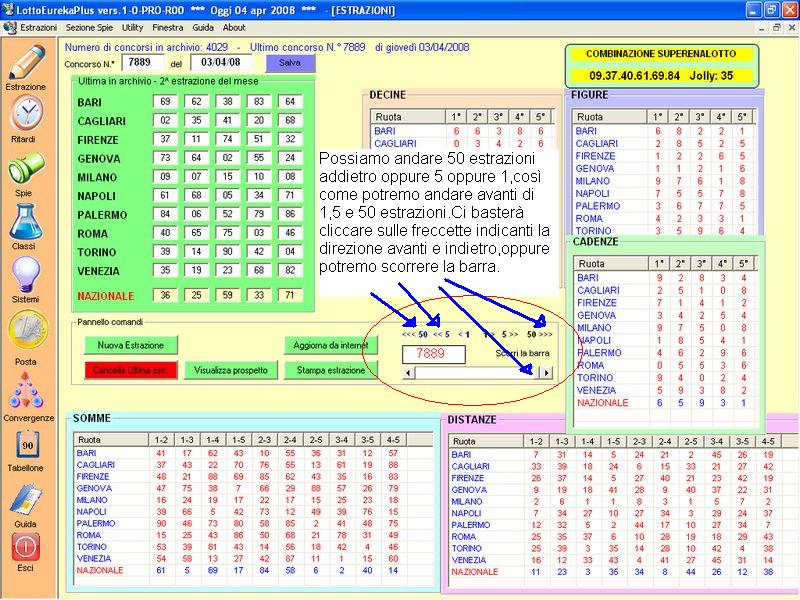The image size is (800, 600).
Task: Click the red 7889 extraction number box
Action: click(434, 354)
